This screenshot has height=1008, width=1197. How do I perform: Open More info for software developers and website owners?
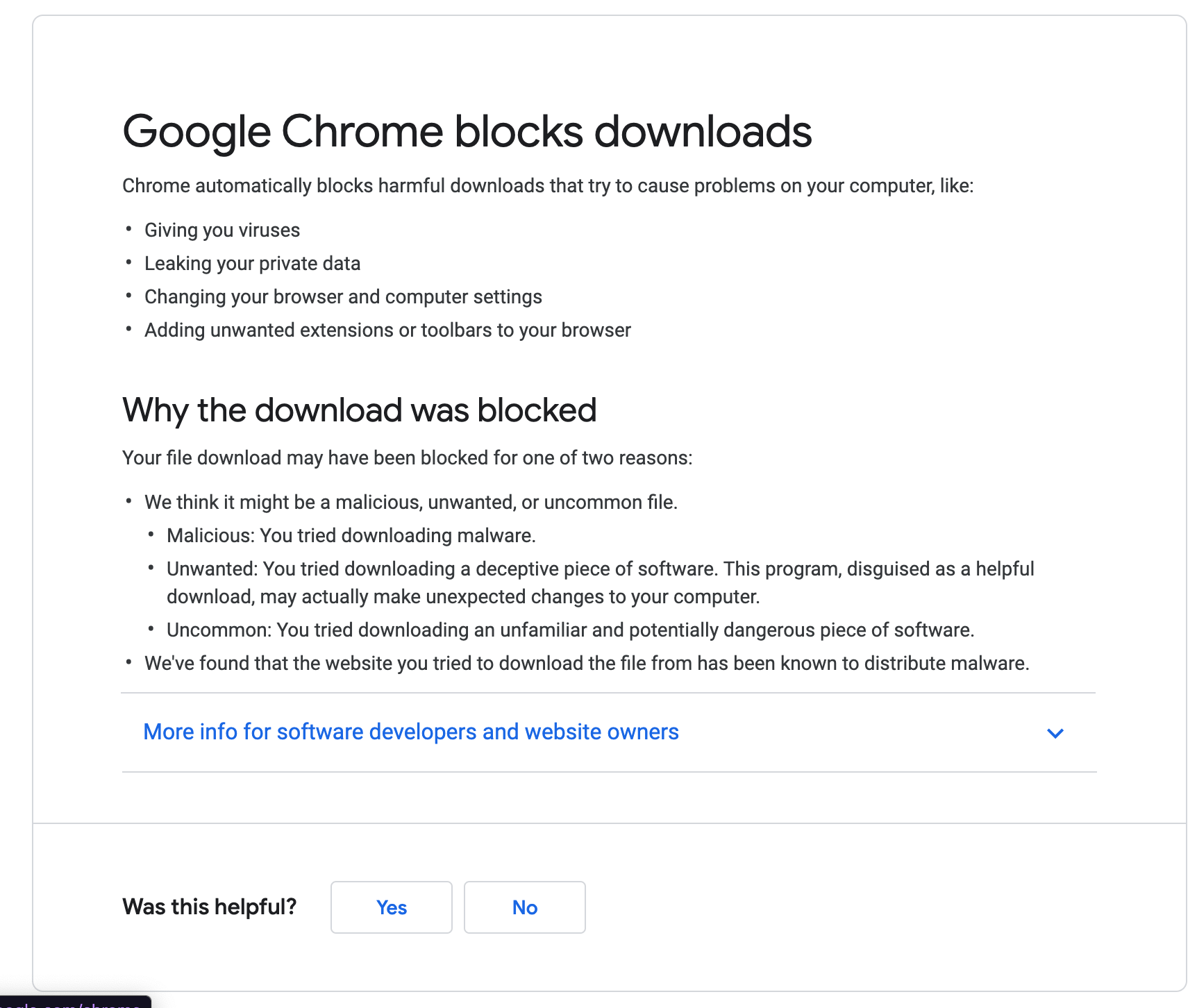tap(410, 732)
